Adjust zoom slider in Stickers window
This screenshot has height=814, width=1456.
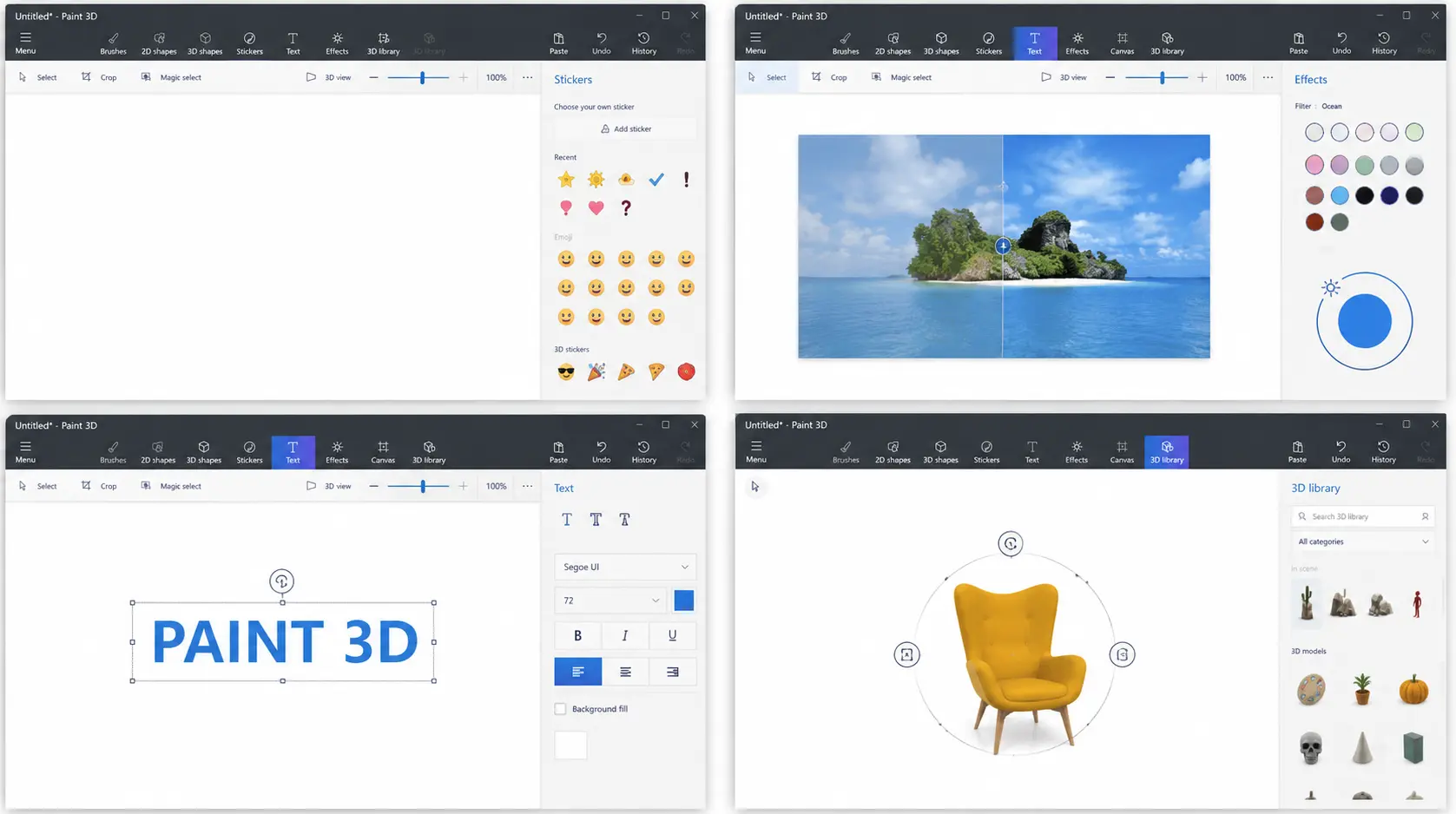(422, 77)
